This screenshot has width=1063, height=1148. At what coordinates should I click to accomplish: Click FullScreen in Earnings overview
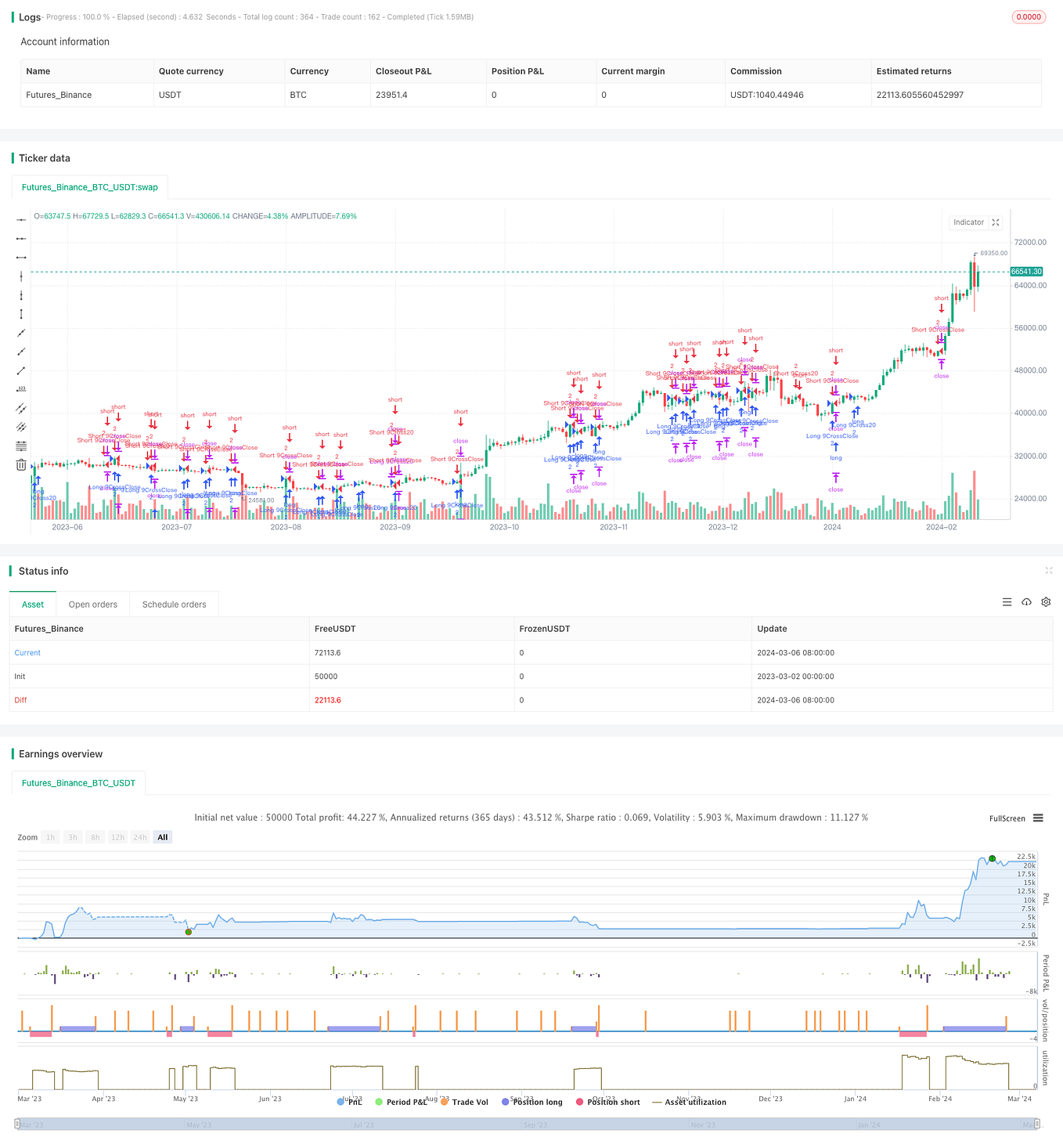coord(1007,818)
